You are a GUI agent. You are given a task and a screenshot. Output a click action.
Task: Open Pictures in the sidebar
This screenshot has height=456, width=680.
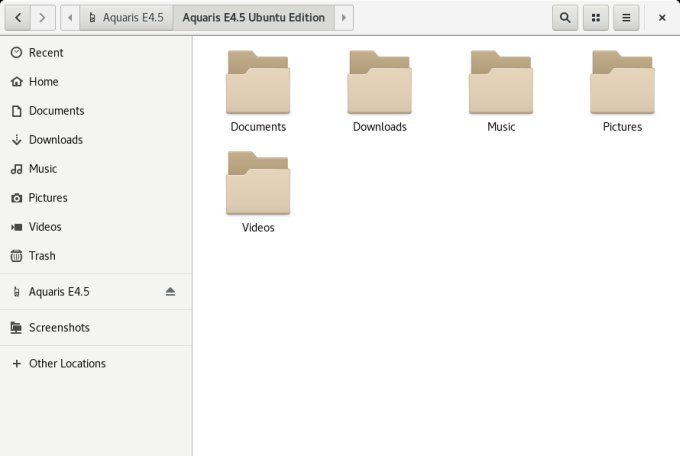(96, 198)
